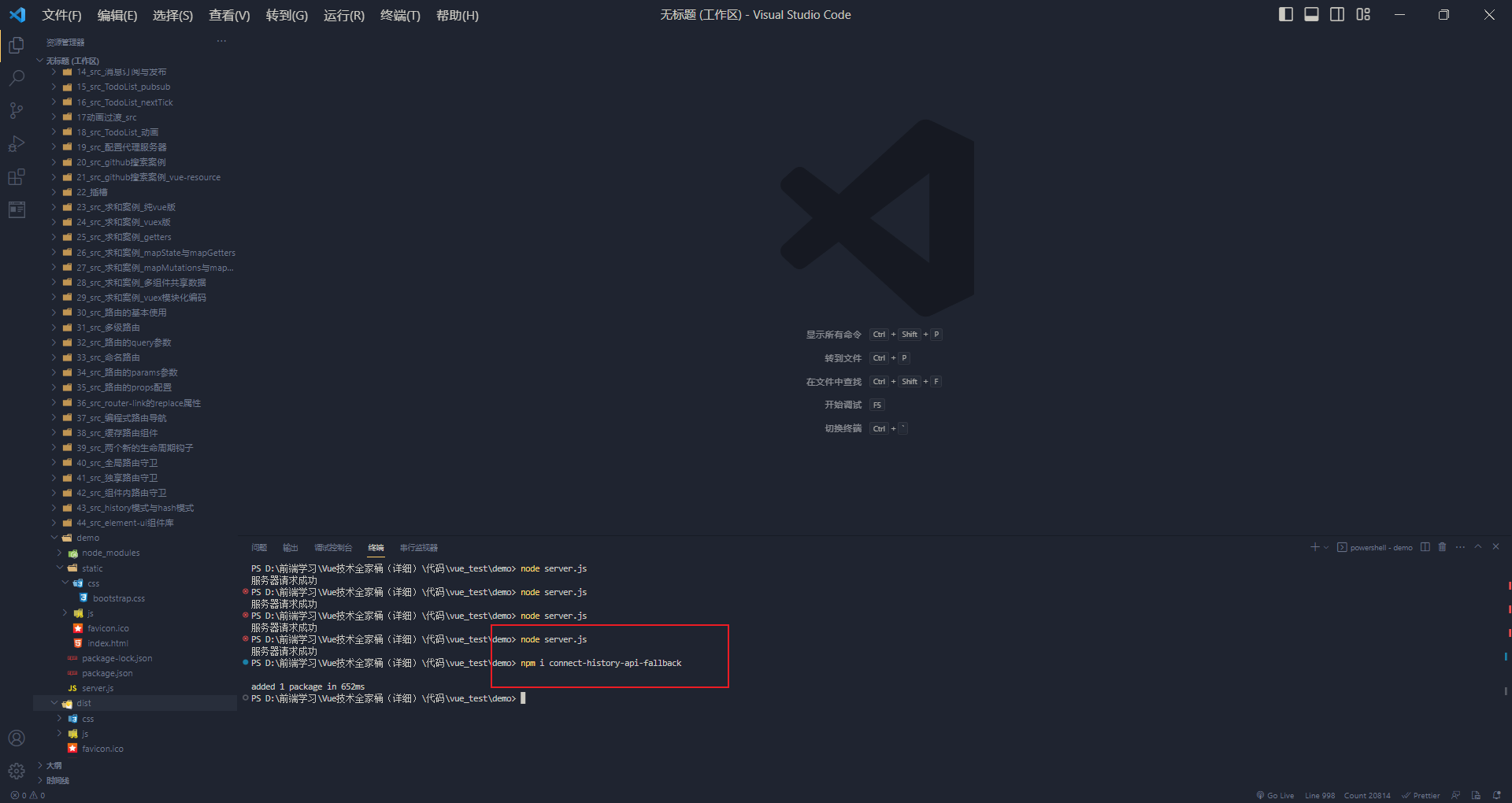Switch to the 输出 panel tab
This screenshot has width=1512, height=803.
click(x=291, y=547)
